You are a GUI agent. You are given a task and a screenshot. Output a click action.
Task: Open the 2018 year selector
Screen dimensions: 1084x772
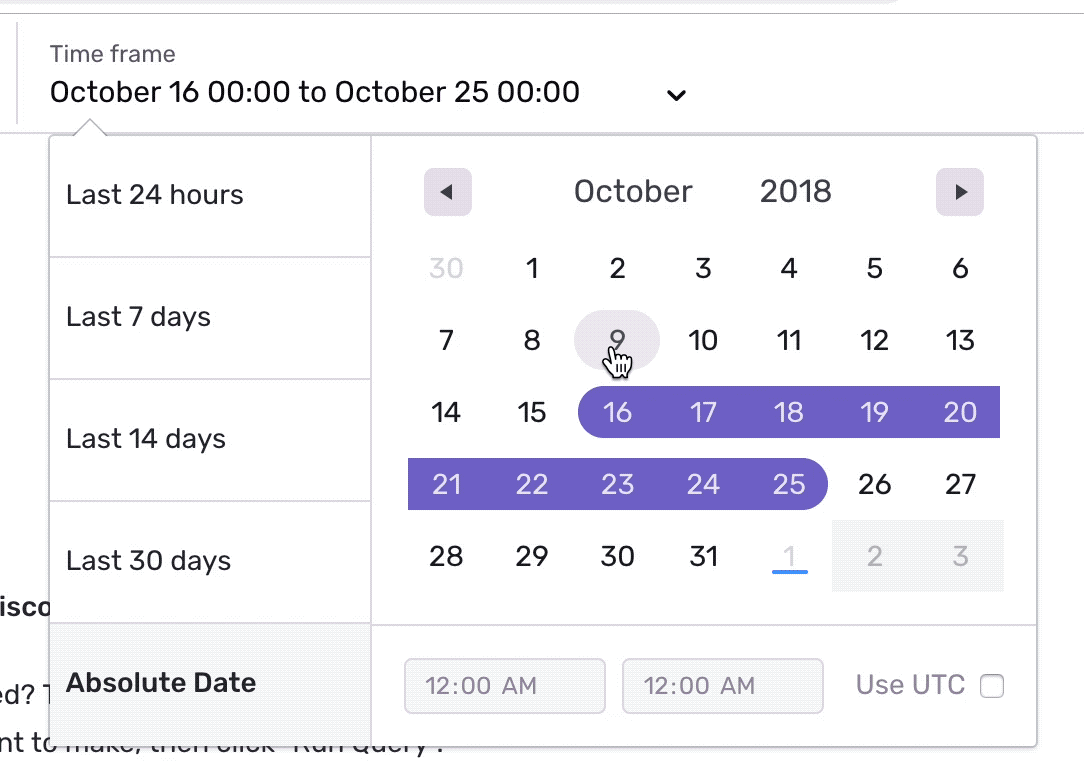(x=796, y=191)
